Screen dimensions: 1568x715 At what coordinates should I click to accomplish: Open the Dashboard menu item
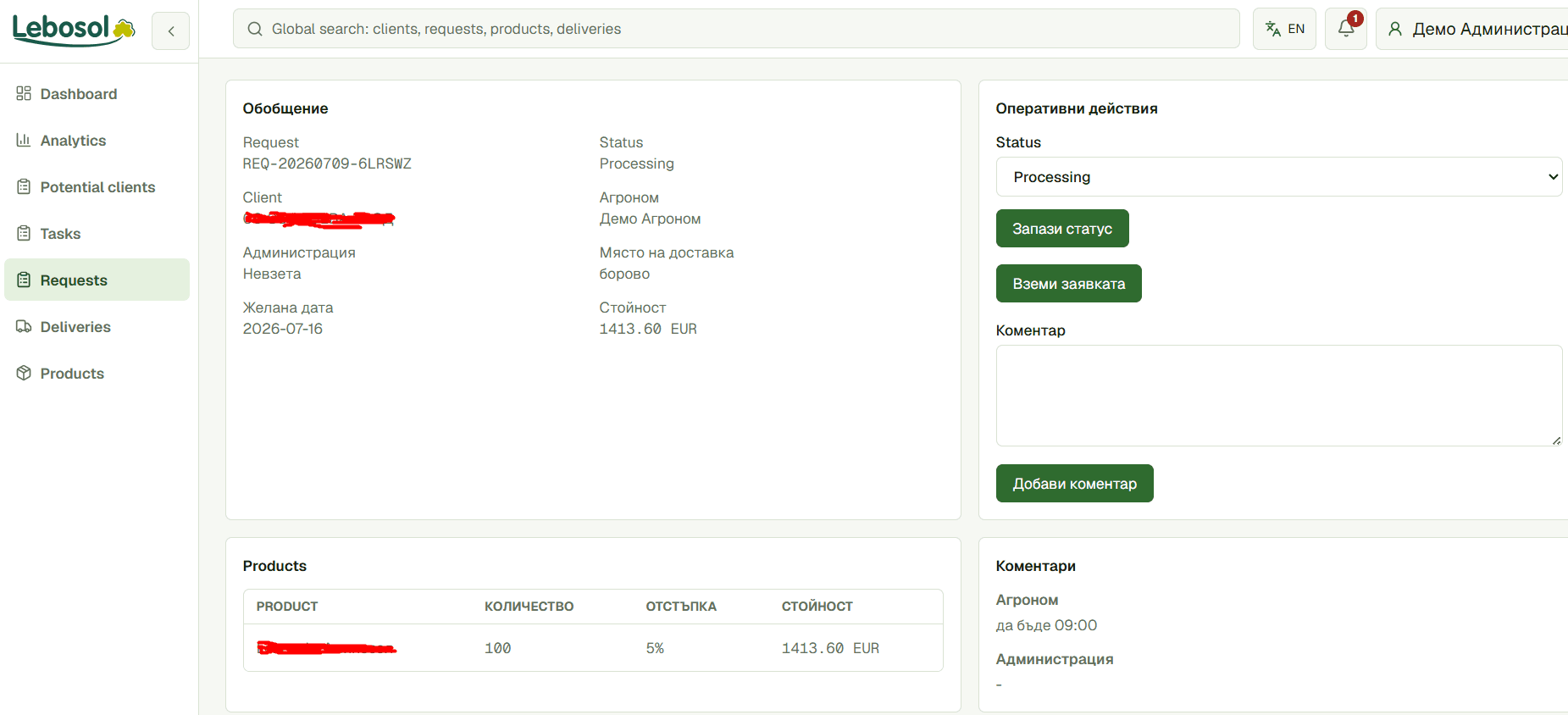tap(97, 93)
